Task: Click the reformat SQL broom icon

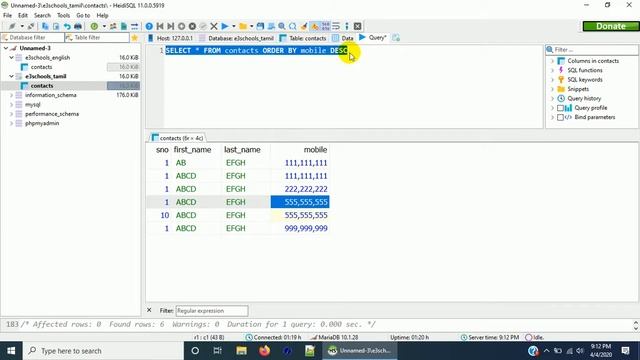Action: click(304, 26)
